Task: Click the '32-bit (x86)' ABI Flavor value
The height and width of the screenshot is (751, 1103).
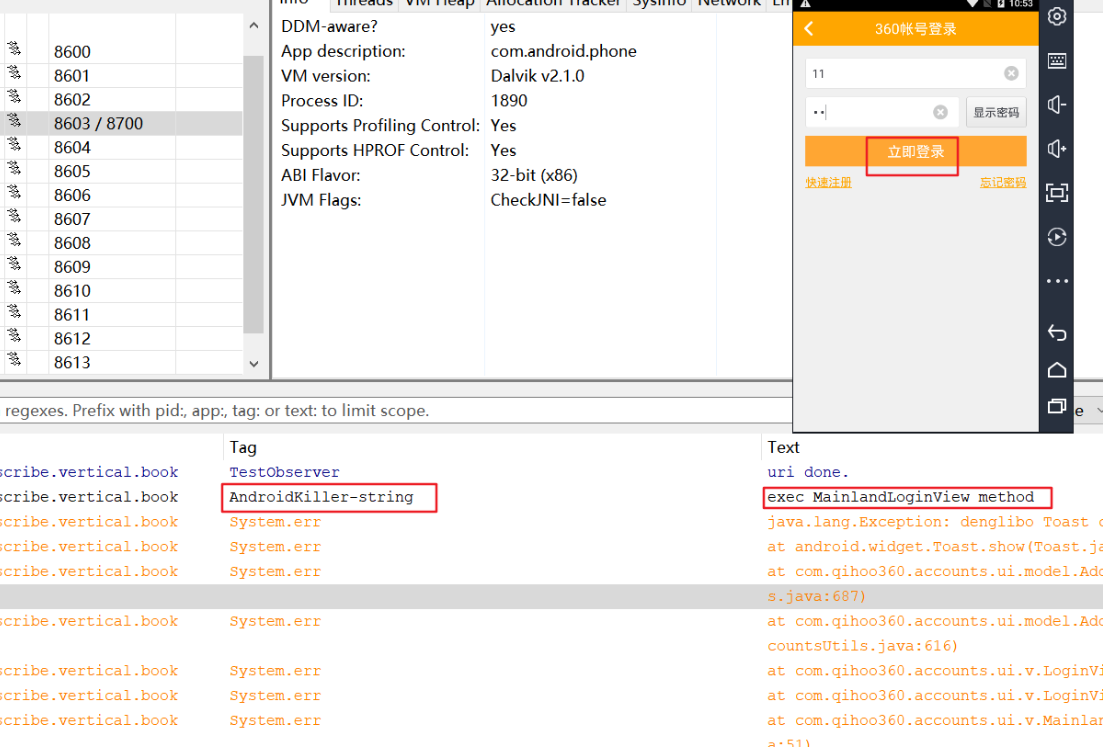Action: [534, 175]
